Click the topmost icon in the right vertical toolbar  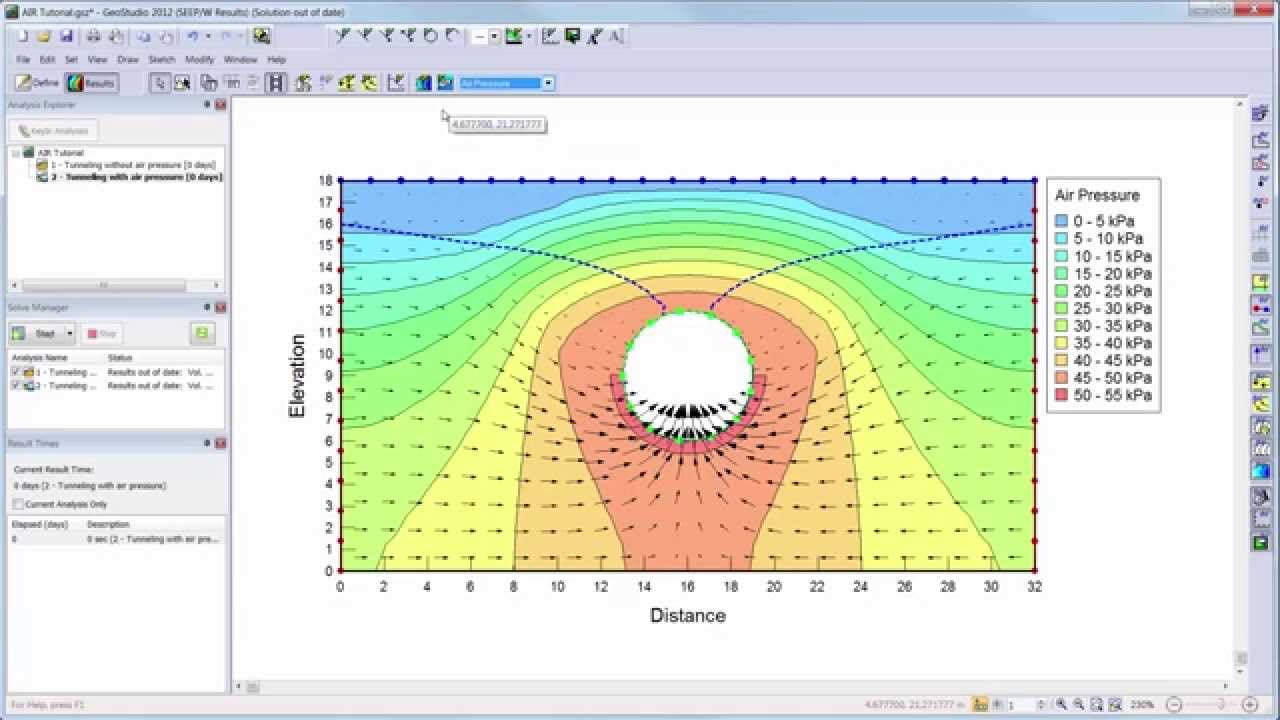[1261, 113]
